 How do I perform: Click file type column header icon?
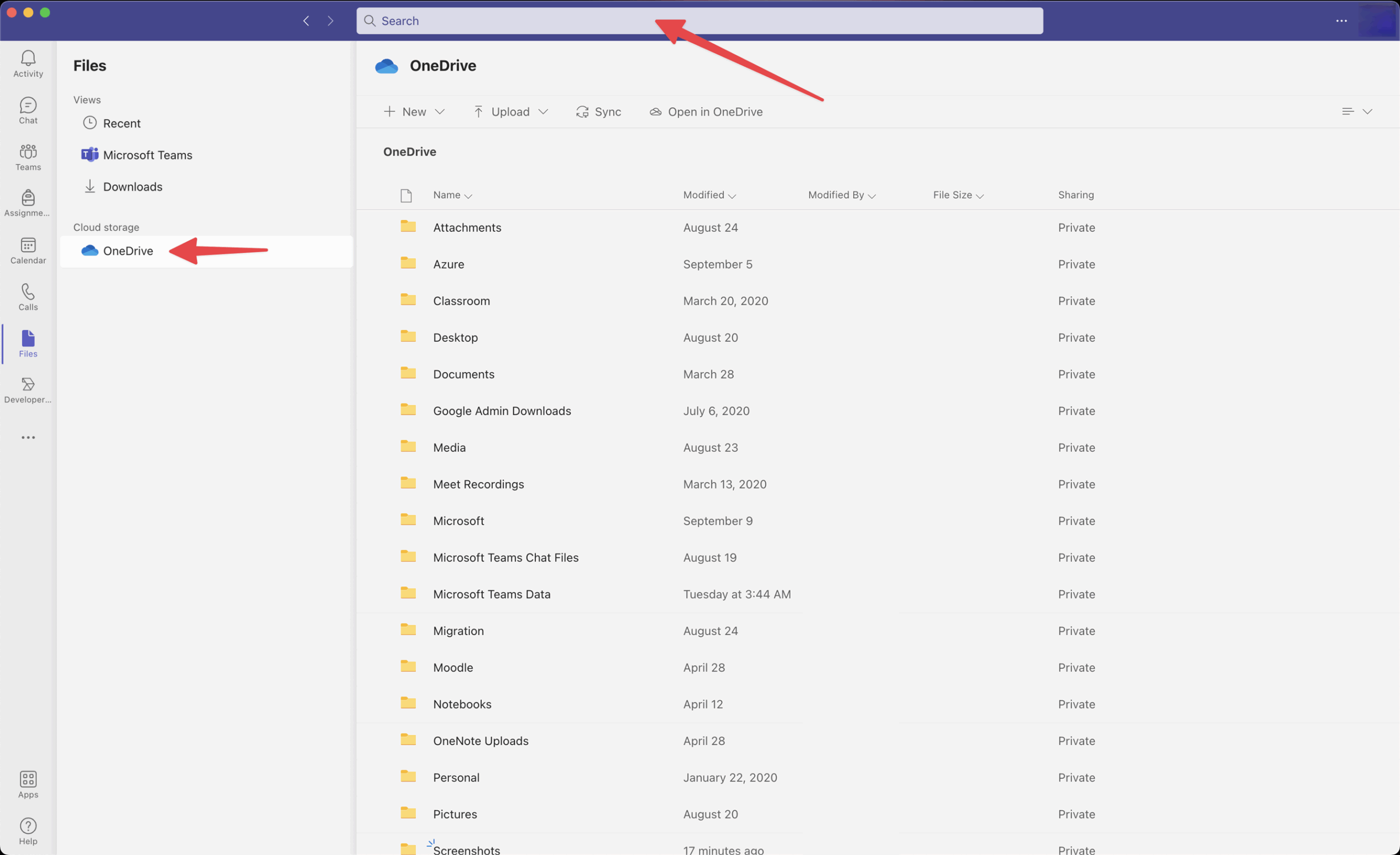[406, 195]
